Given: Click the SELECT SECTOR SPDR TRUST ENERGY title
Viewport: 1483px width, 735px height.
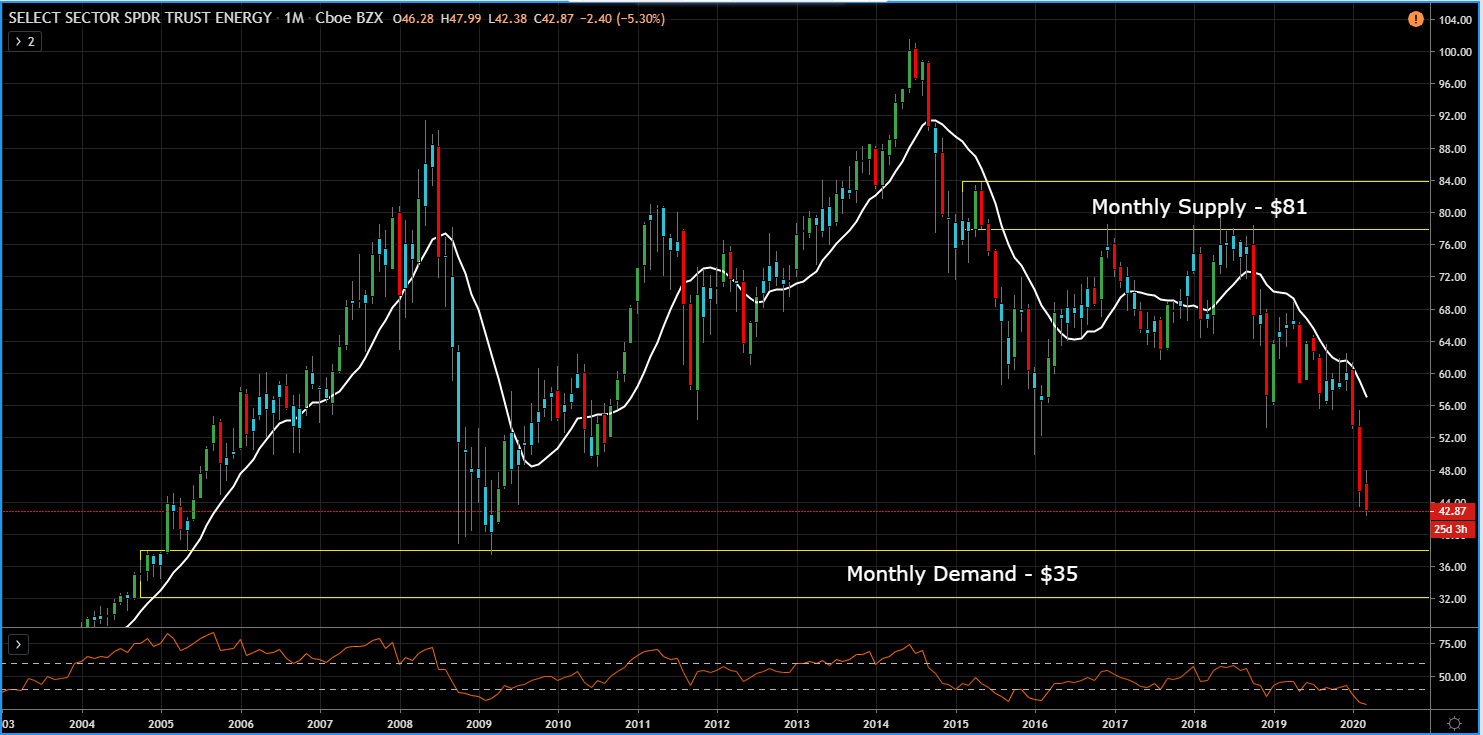Looking at the screenshot, I should (x=140, y=19).
